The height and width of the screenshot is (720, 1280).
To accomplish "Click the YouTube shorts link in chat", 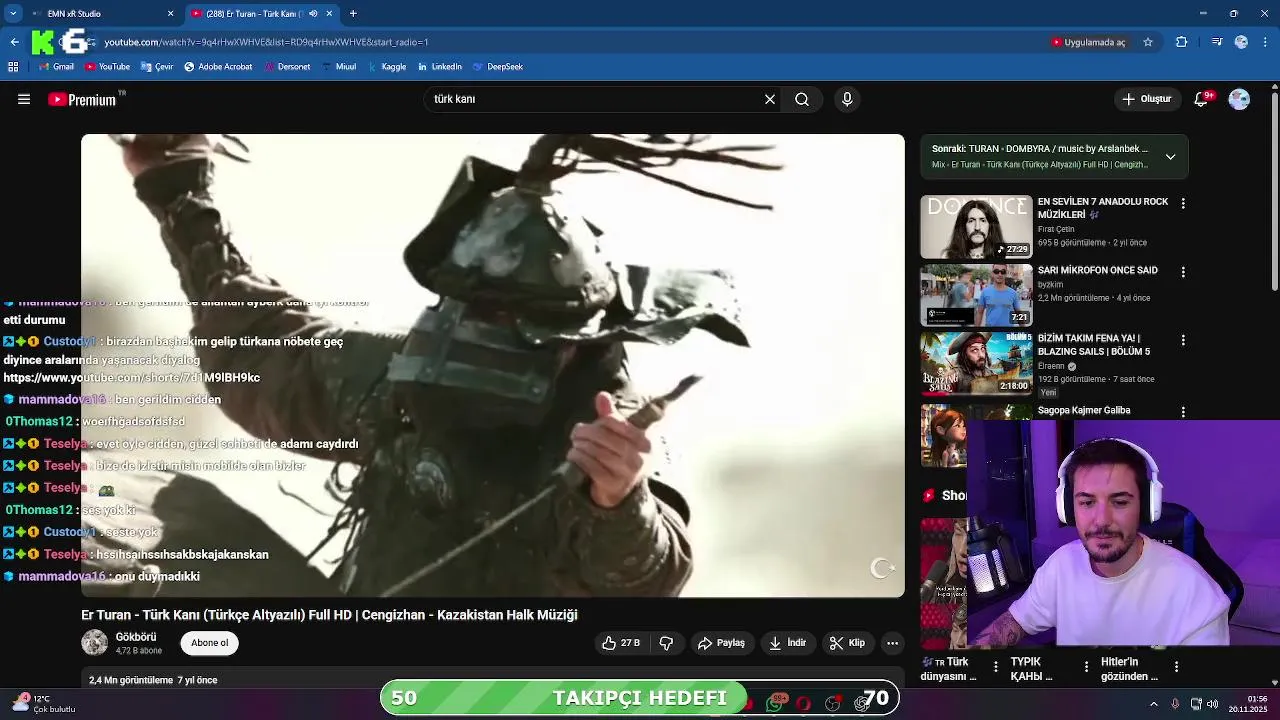I will click(131, 378).
